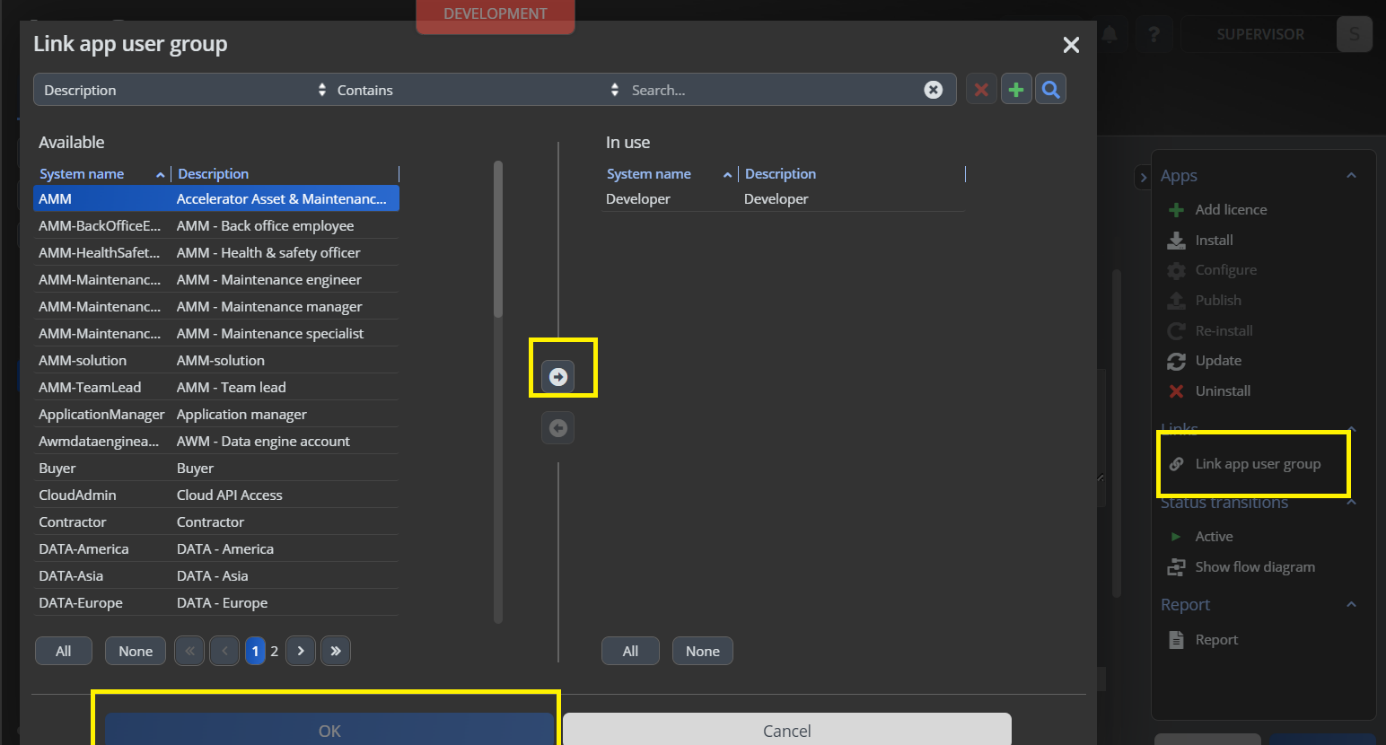Select the Contractor row
1386x745 pixels.
[x=216, y=523]
